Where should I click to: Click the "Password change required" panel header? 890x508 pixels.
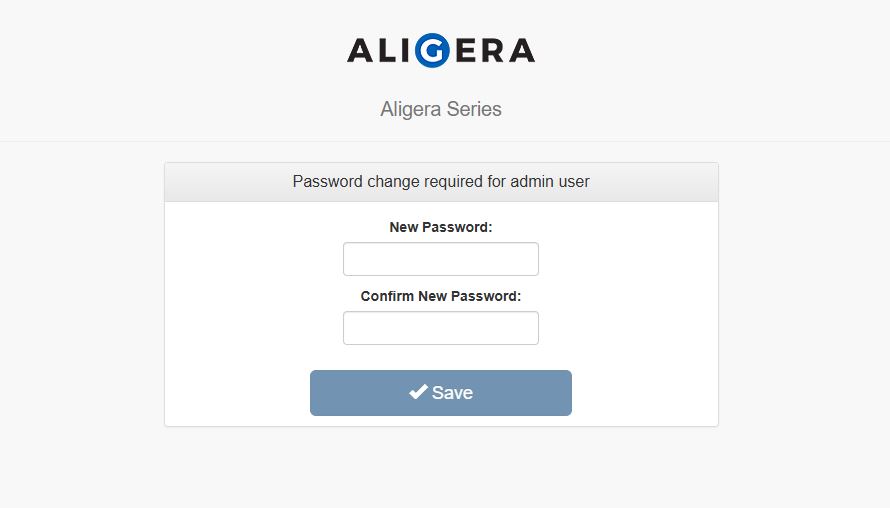tap(441, 182)
